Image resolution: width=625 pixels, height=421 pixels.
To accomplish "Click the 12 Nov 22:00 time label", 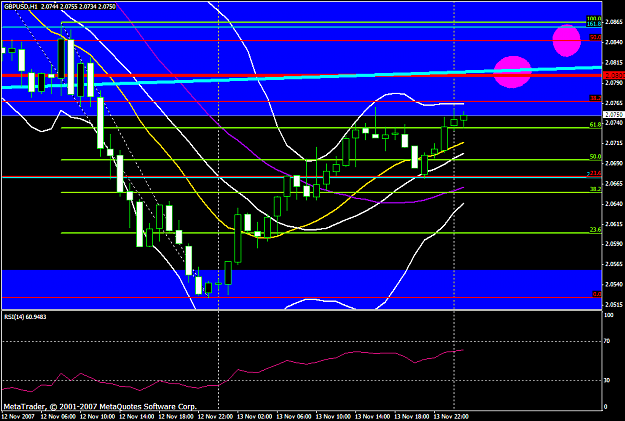I will (x=215, y=417).
